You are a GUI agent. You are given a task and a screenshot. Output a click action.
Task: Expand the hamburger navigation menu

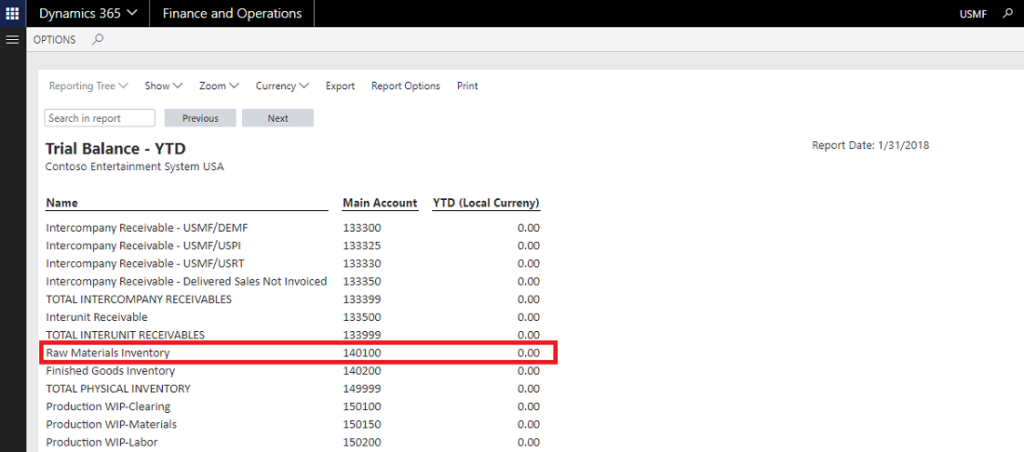click(12, 39)
